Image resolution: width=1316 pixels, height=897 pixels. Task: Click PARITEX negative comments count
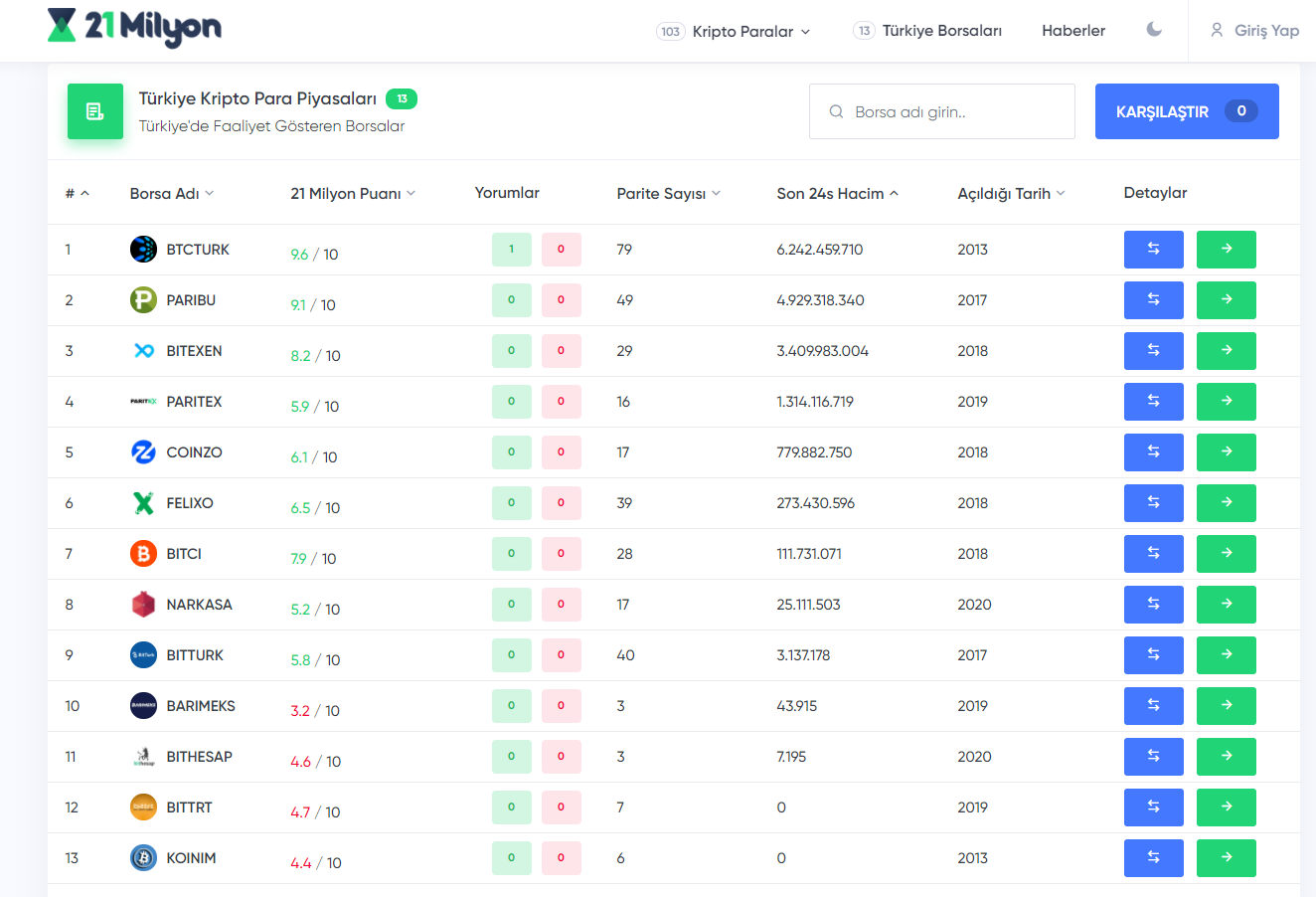click(x=561, y=402)
